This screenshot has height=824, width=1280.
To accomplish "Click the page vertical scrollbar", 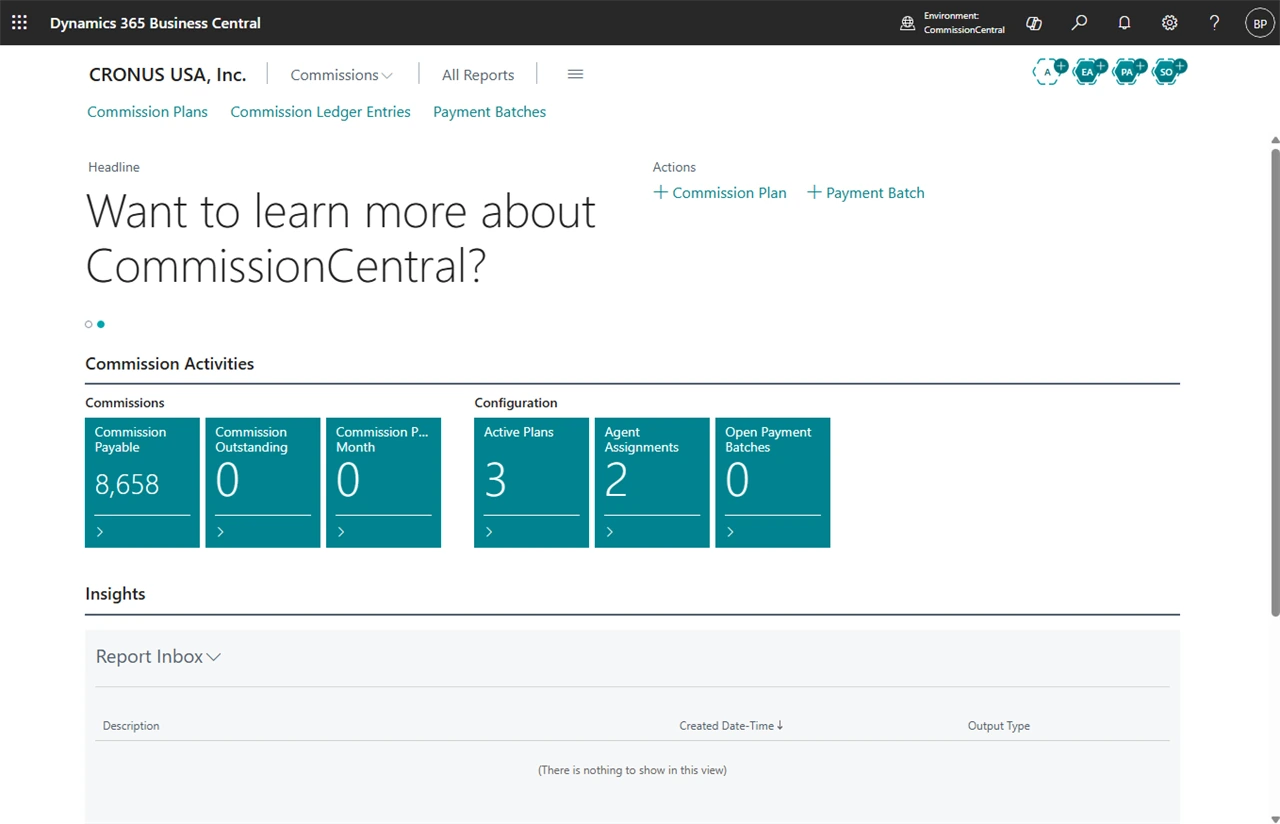I will 1275,380.
